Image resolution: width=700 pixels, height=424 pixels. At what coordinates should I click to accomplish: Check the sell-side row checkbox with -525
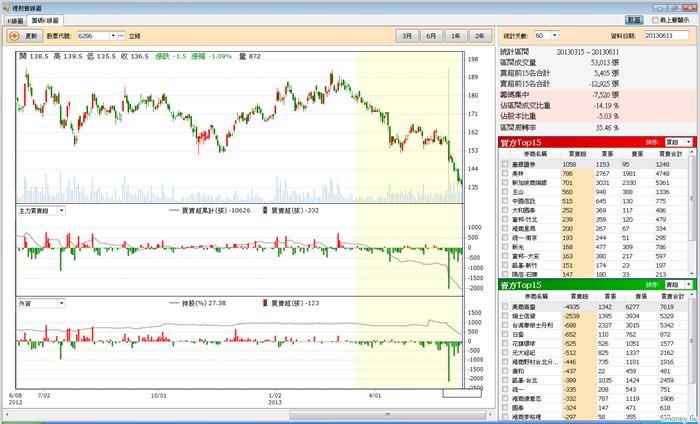point(505,343)
